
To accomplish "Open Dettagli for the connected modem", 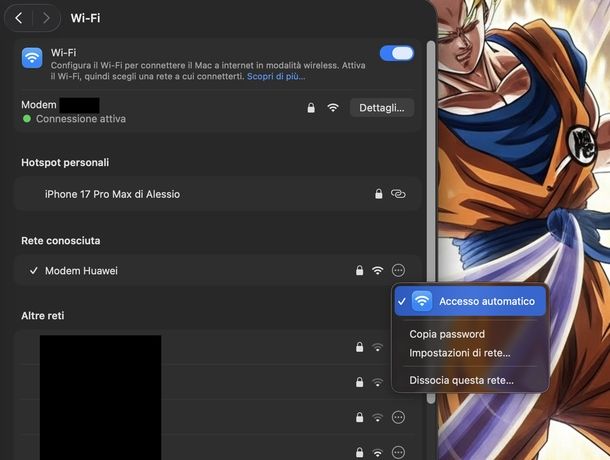I will (x=382, y=108).
